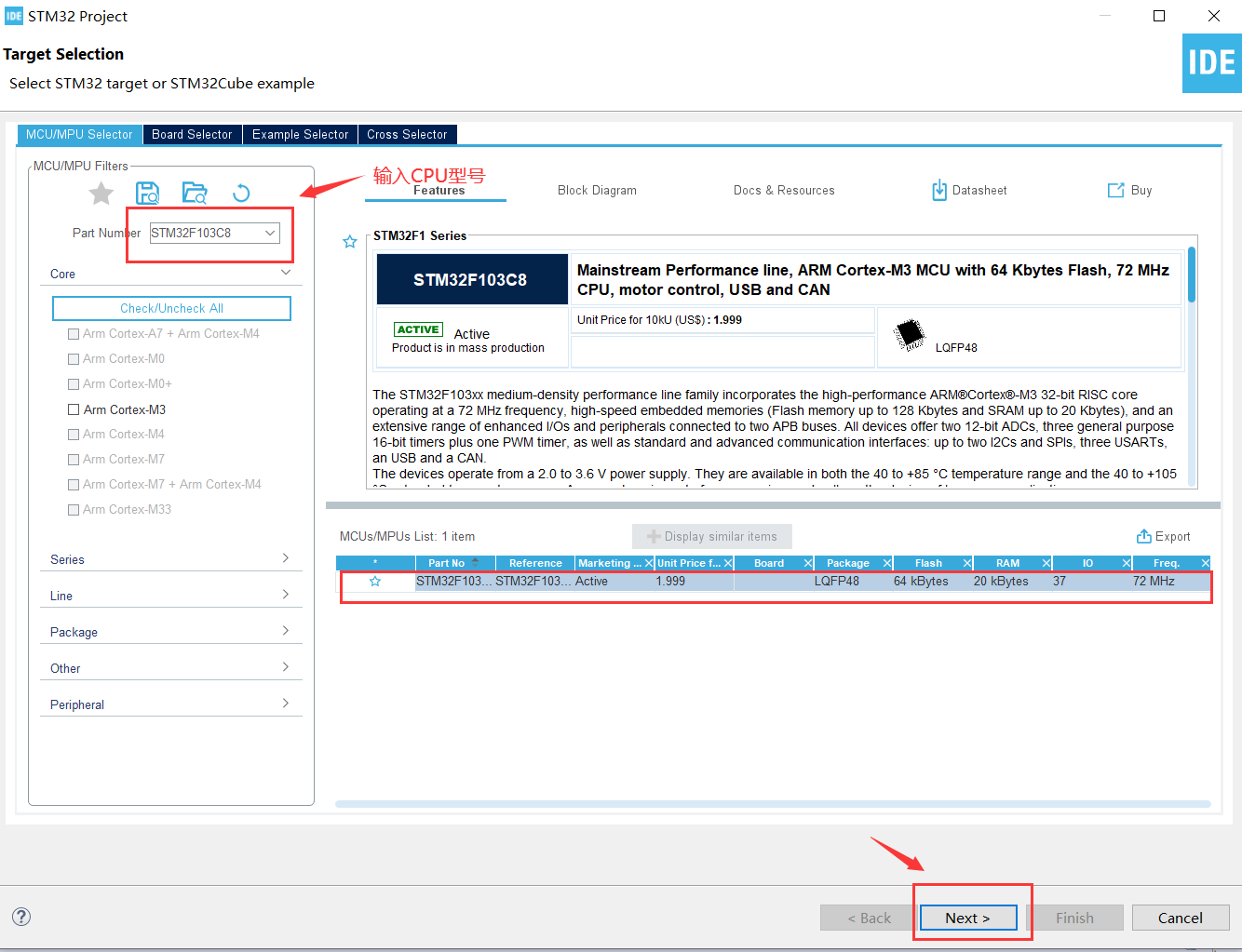The height and width of the screenshot is (952, 1242).
Task: Click the Cancel button
Action: (1181, 918)
